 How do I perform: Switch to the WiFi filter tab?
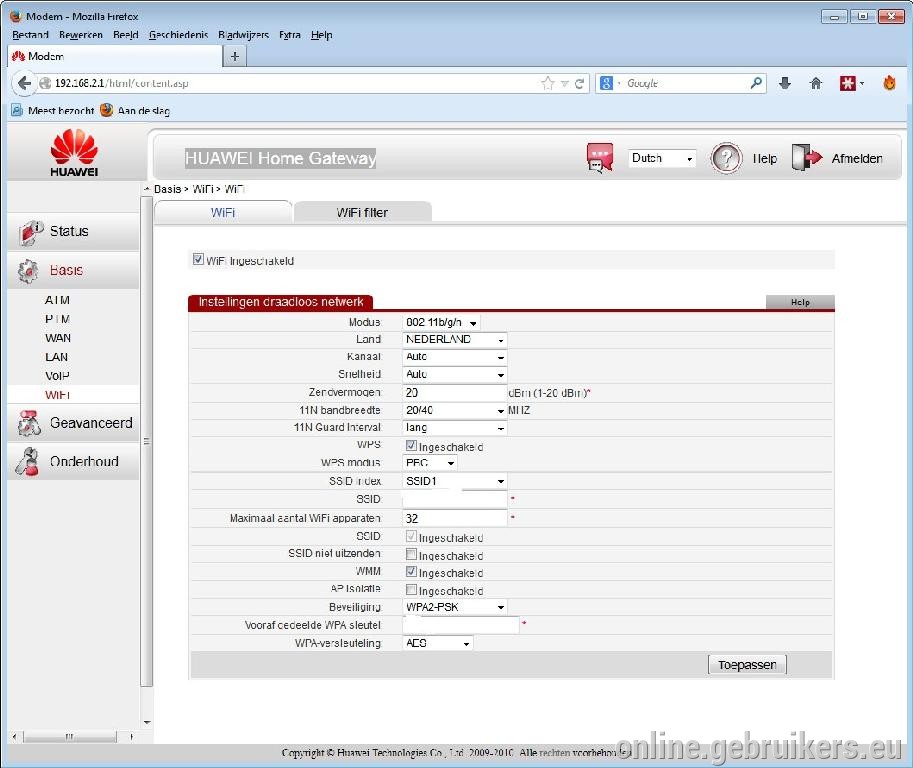pos(362,212)
